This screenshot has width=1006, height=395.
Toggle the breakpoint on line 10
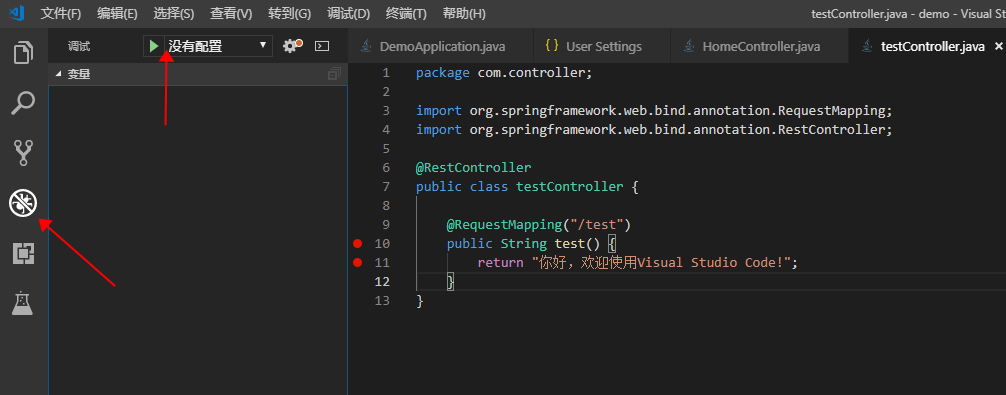click(x=358, y=244)
